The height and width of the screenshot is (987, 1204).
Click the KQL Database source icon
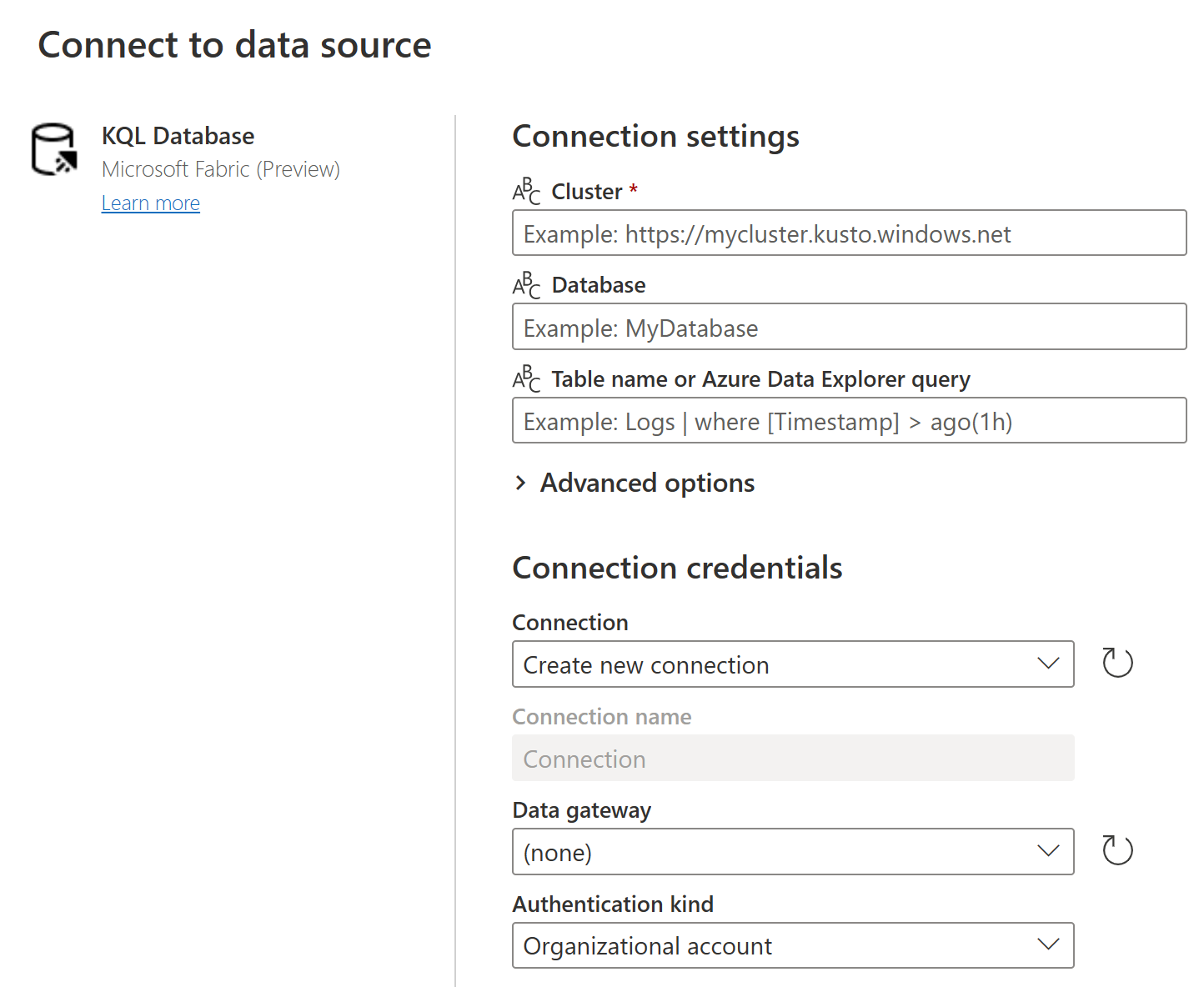52,150
